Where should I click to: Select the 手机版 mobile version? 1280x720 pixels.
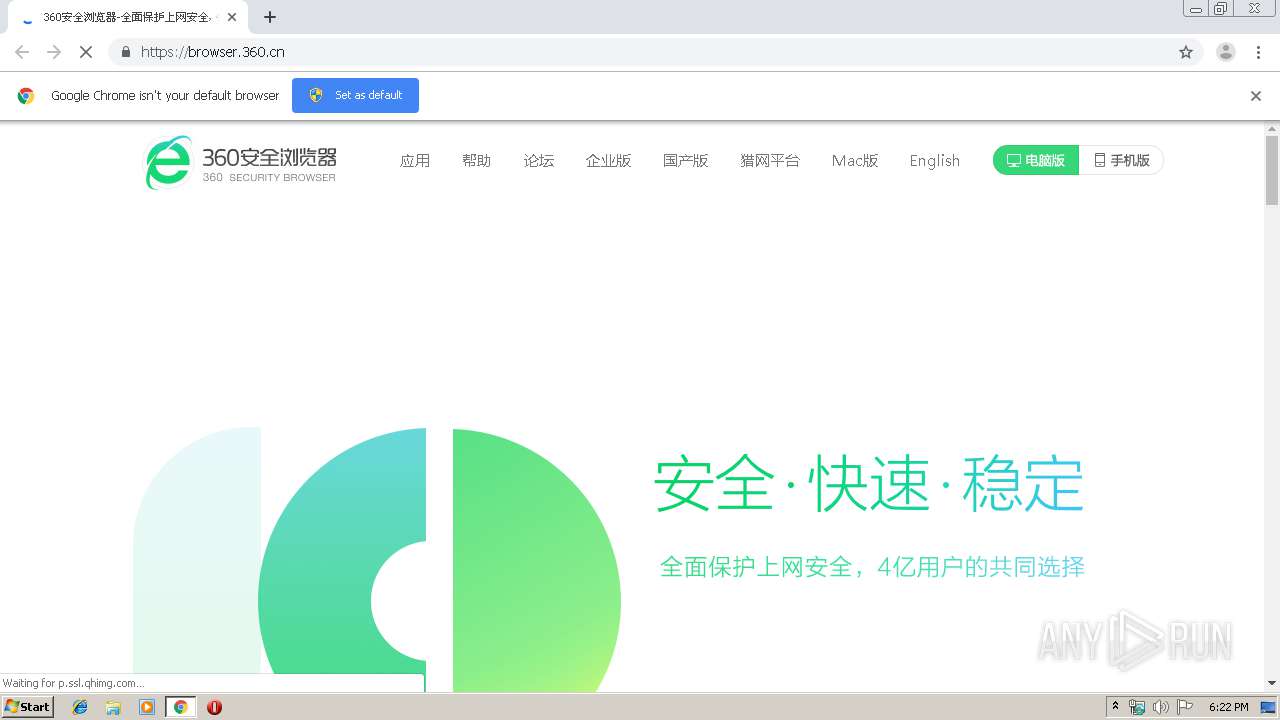pos(1121,160)
